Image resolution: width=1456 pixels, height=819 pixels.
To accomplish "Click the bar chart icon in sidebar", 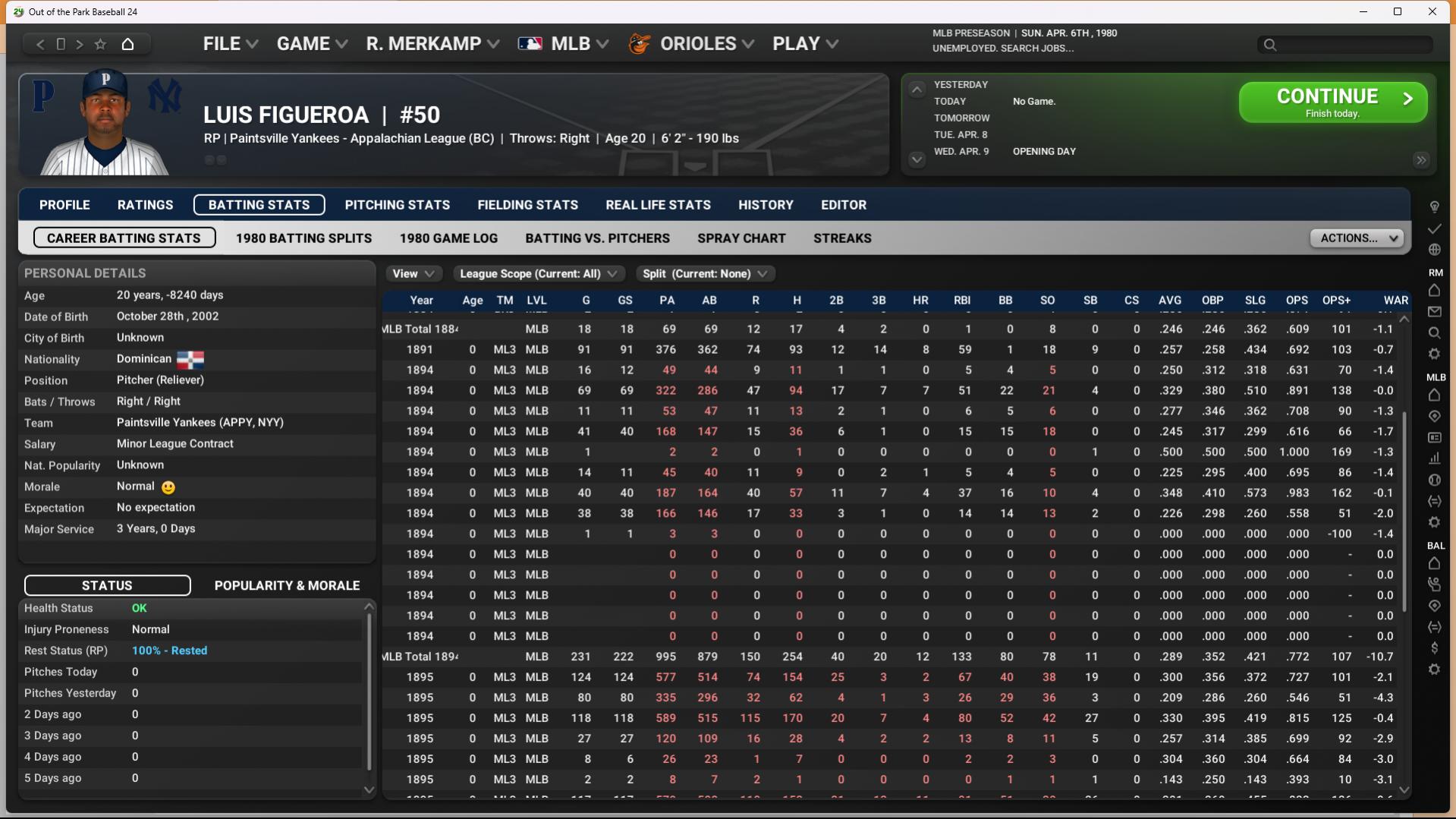I will [x=1434, y=458].
